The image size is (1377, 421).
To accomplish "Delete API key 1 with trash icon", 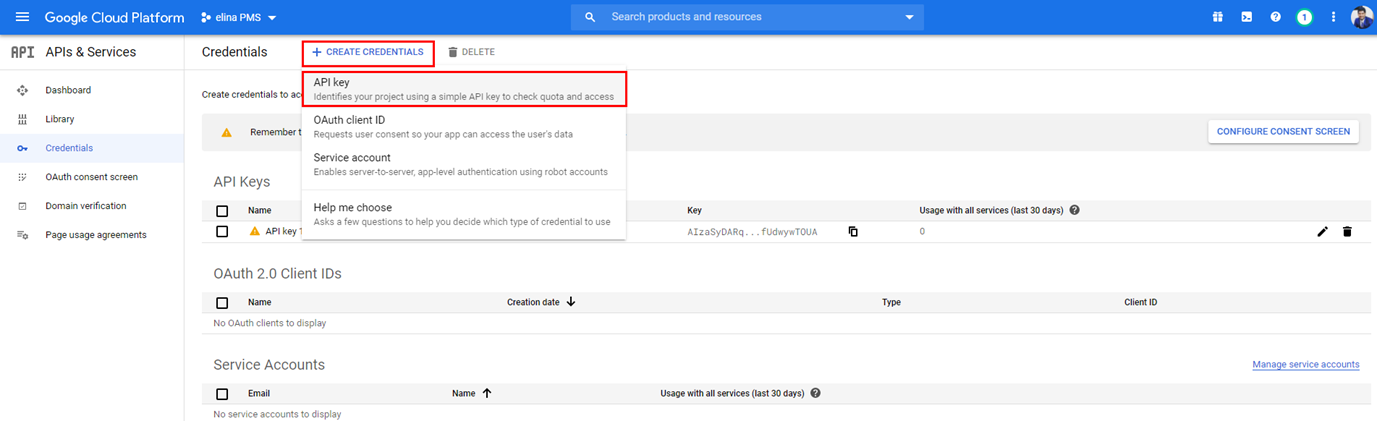I will [1347, 232].
